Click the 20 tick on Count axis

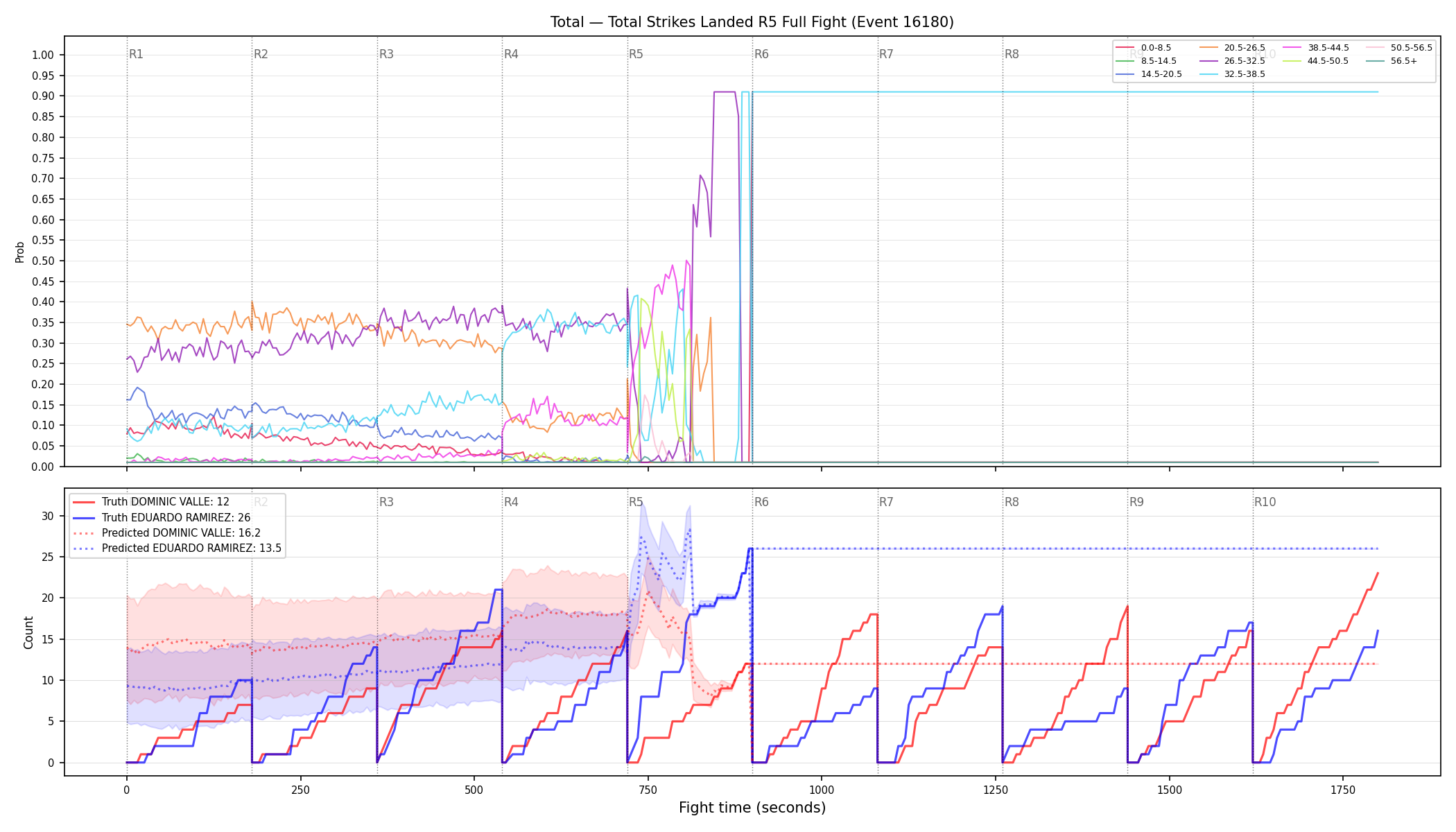pos(47,598)
